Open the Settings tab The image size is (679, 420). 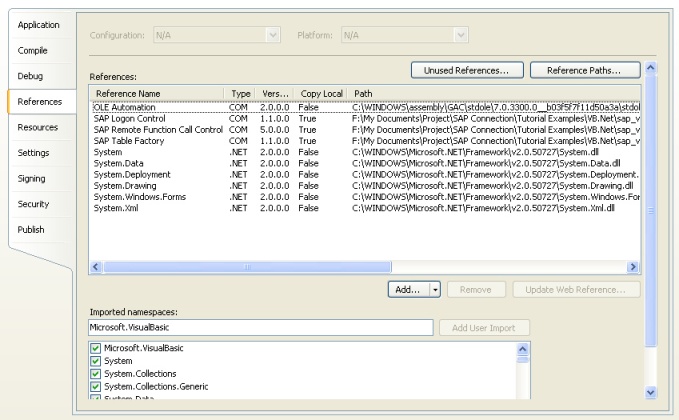click(x=34, y=153)
